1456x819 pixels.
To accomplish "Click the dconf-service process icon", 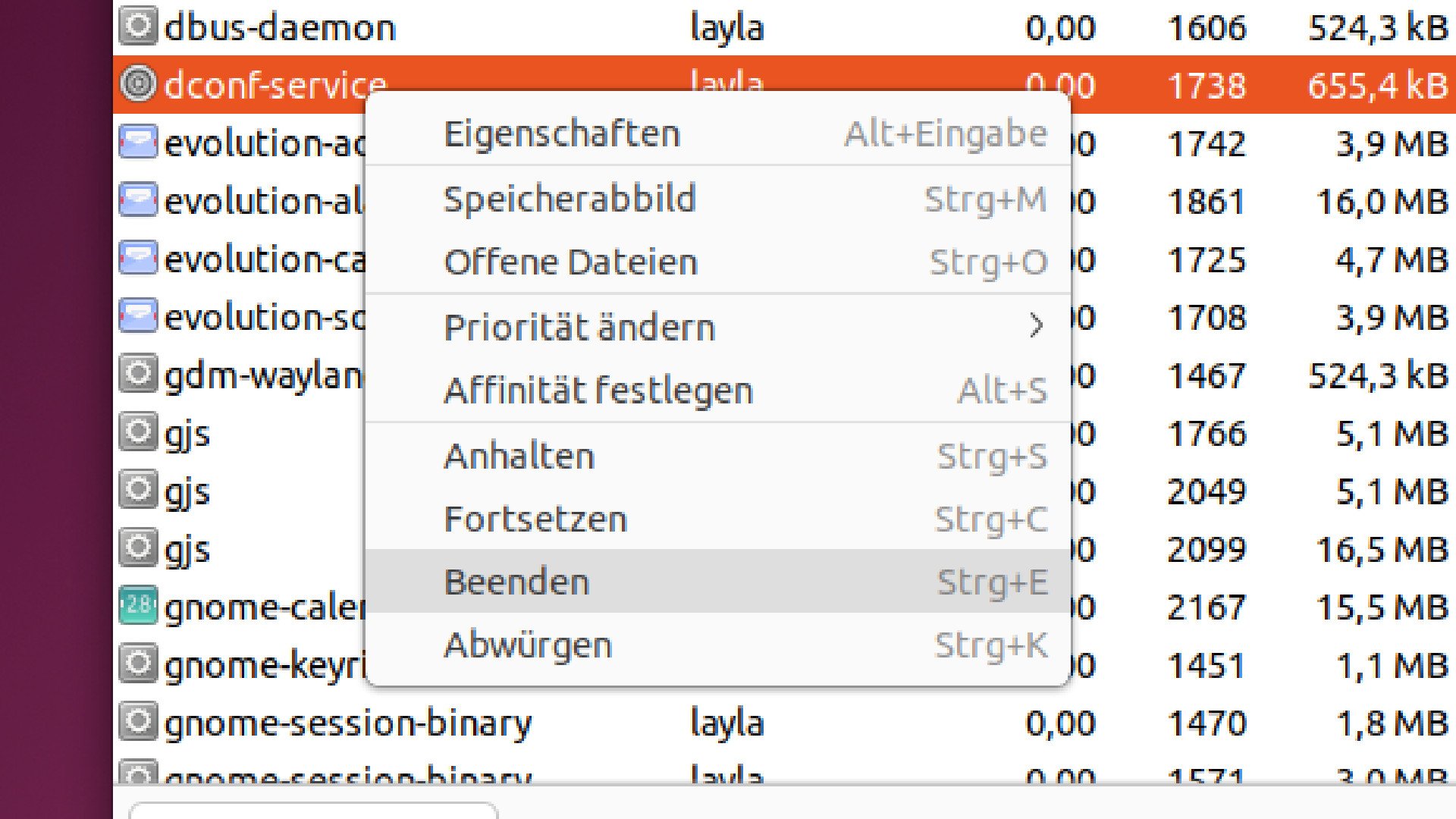I will click(138, 83).
